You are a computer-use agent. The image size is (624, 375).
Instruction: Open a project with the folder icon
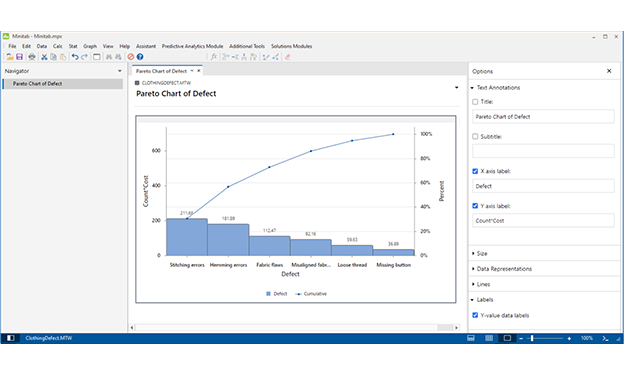(x=10, y=57)
